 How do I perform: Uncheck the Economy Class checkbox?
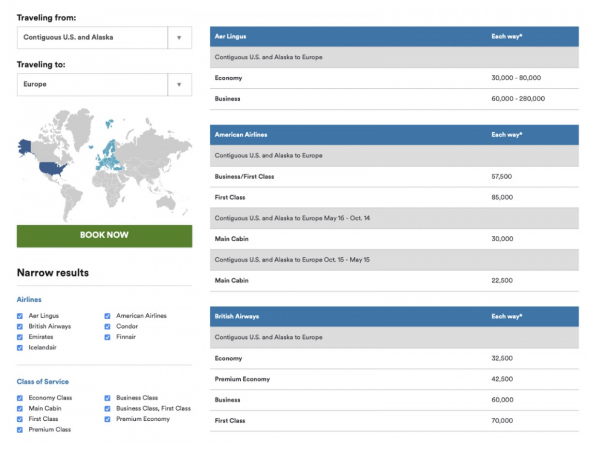coord(20,398)
